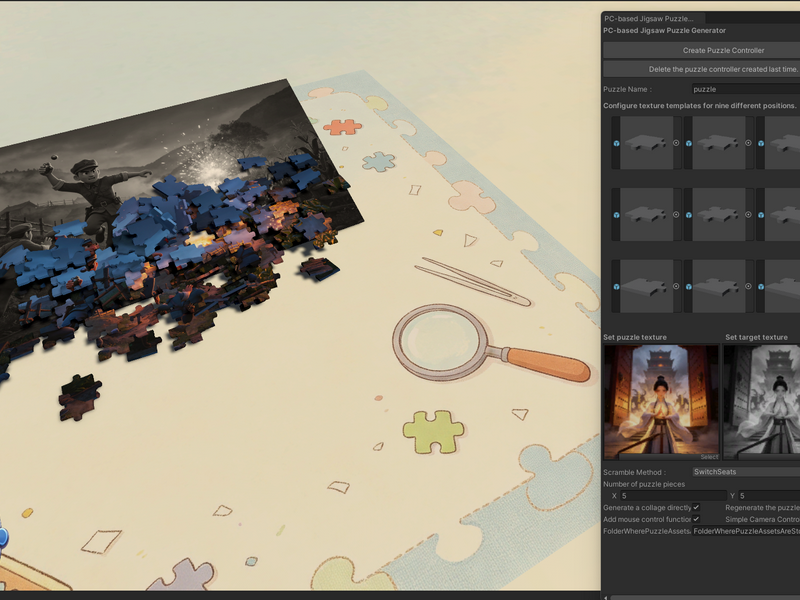This screenshot has height=600, width=800.
Task: Click the X puzzle pieces count field
Action: pyautogui.click(x=673, y=495)
